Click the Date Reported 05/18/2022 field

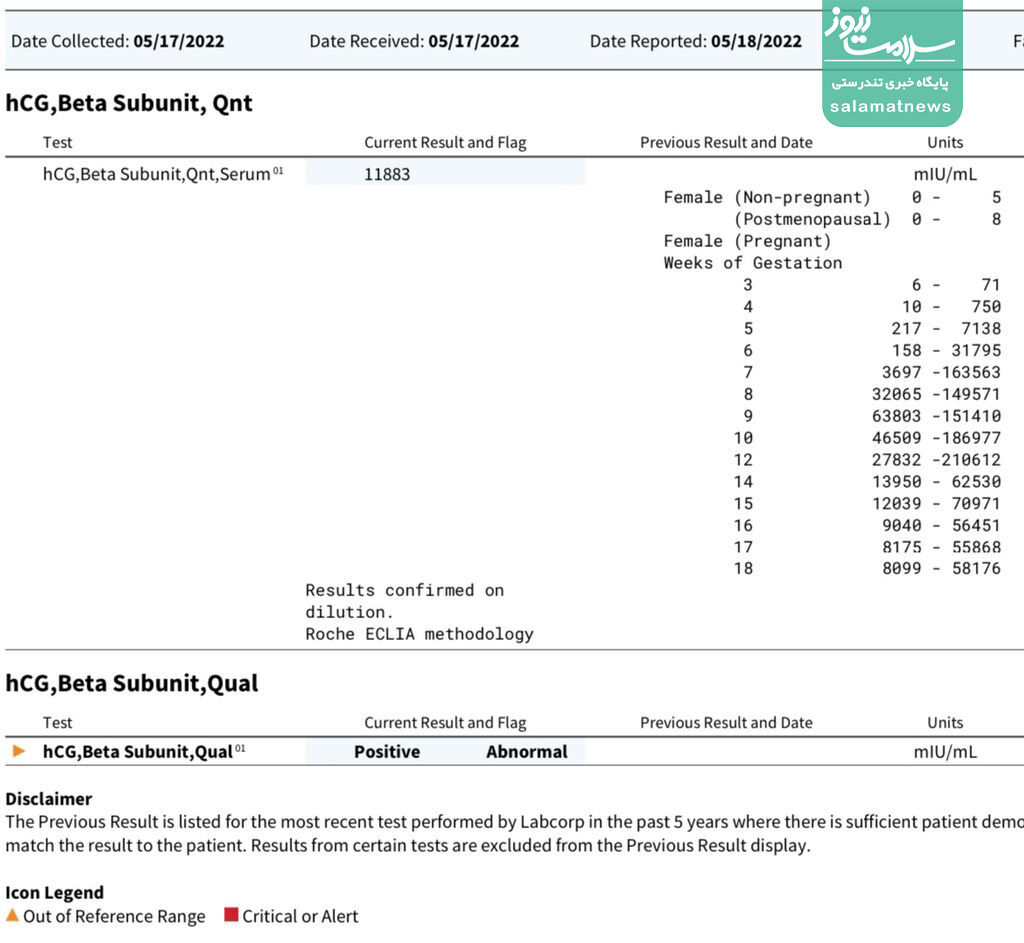(x=695, y=41)
